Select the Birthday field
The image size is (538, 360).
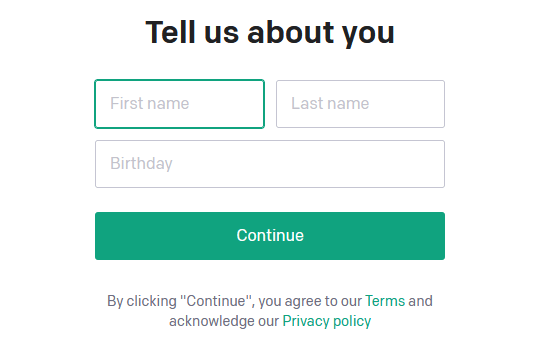270,164
